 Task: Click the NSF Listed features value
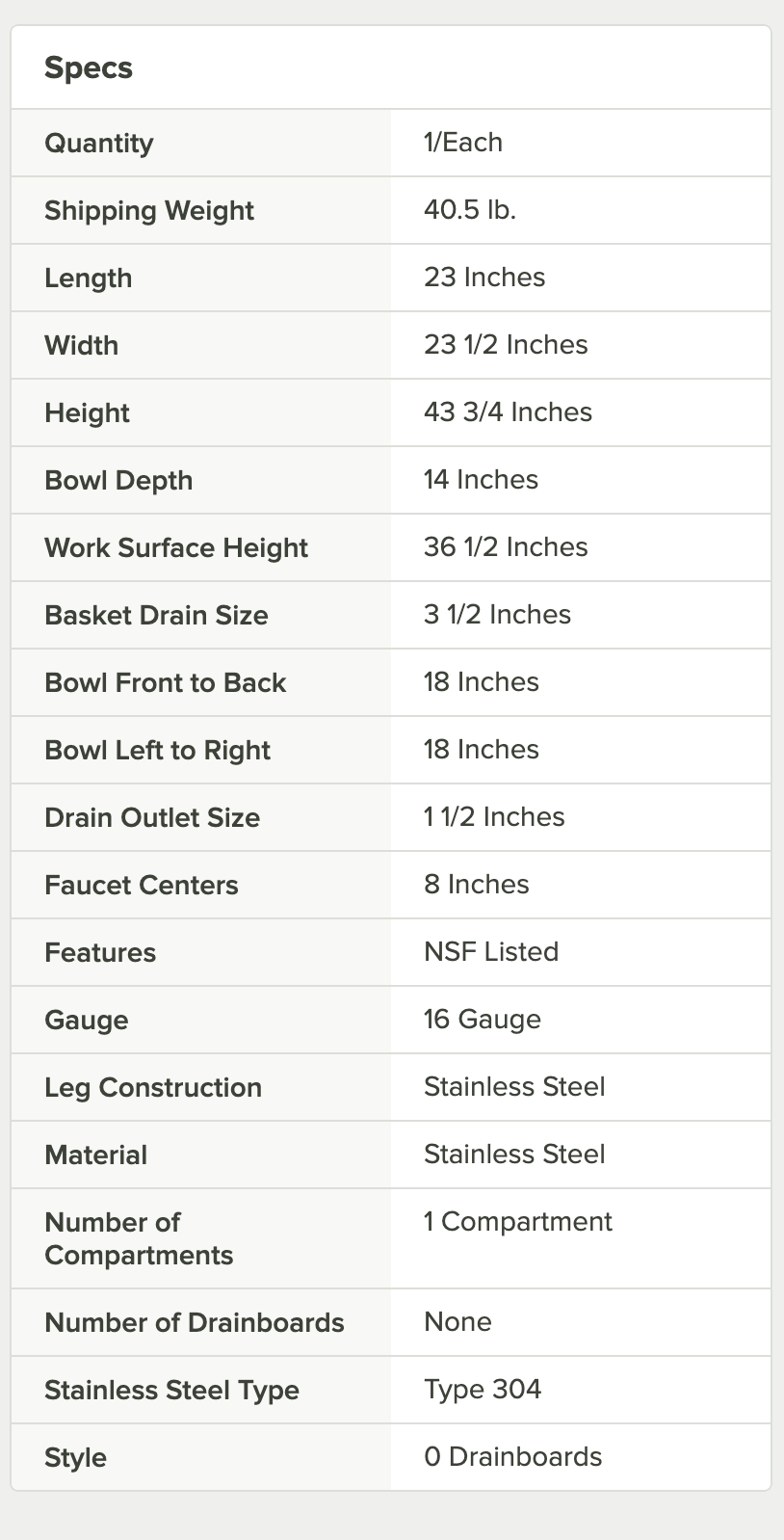pos(491,952)
